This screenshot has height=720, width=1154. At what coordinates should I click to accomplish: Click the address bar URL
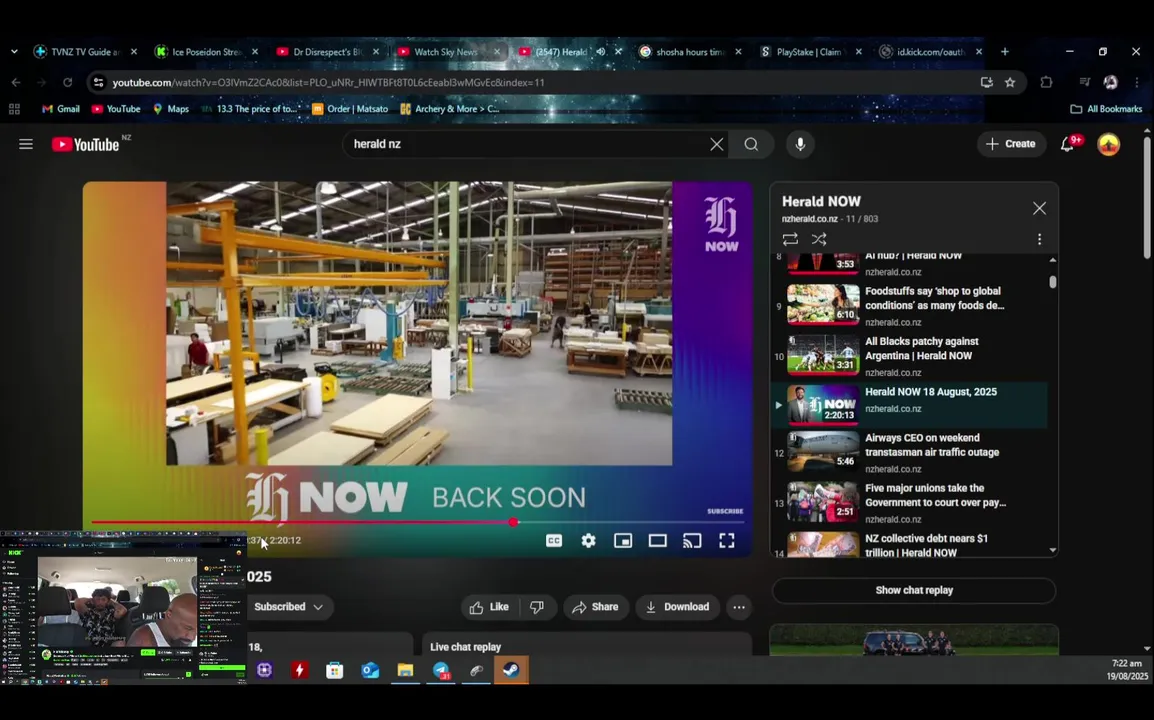point(328,82)
